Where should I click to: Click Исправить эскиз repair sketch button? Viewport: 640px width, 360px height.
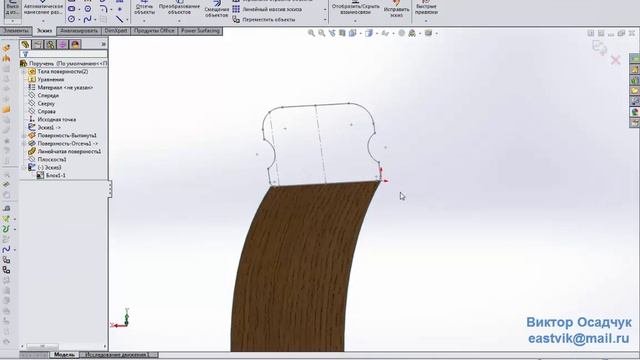click(396, 8)
